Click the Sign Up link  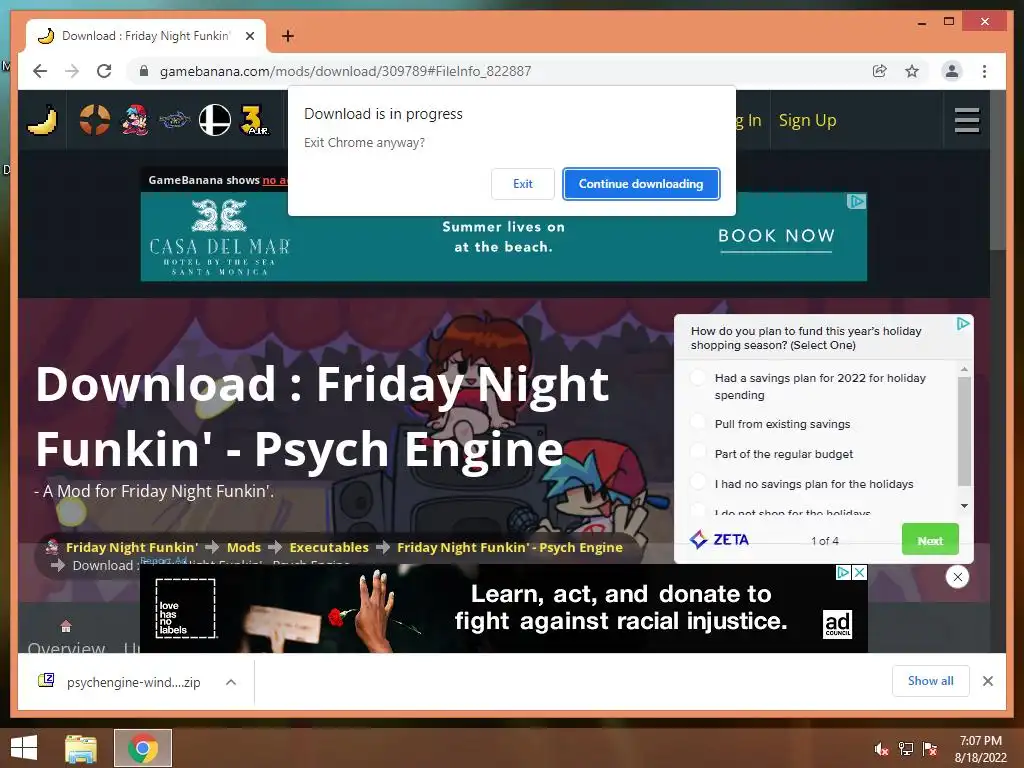[x=807, y=120]
